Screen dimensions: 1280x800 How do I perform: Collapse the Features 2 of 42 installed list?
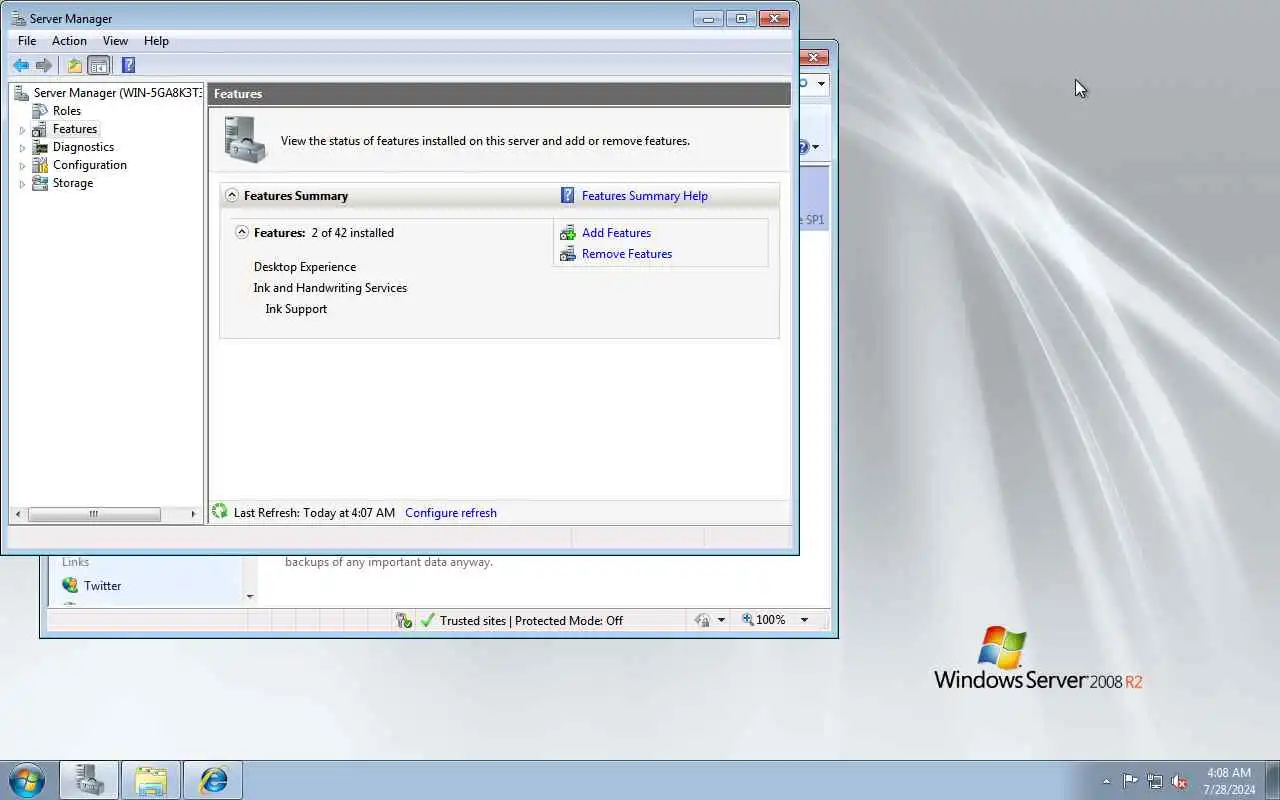pyautogui.click(x=241, y=232)
